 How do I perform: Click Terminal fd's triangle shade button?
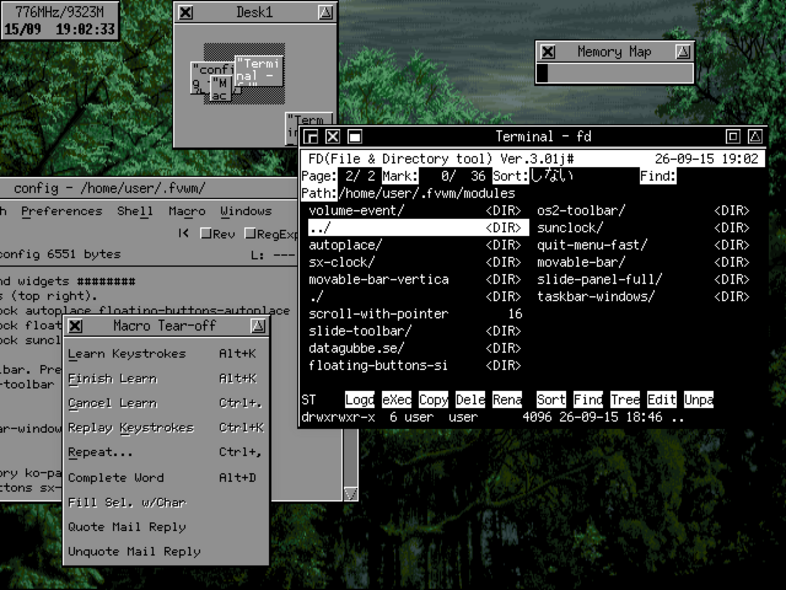pos(755,136)
